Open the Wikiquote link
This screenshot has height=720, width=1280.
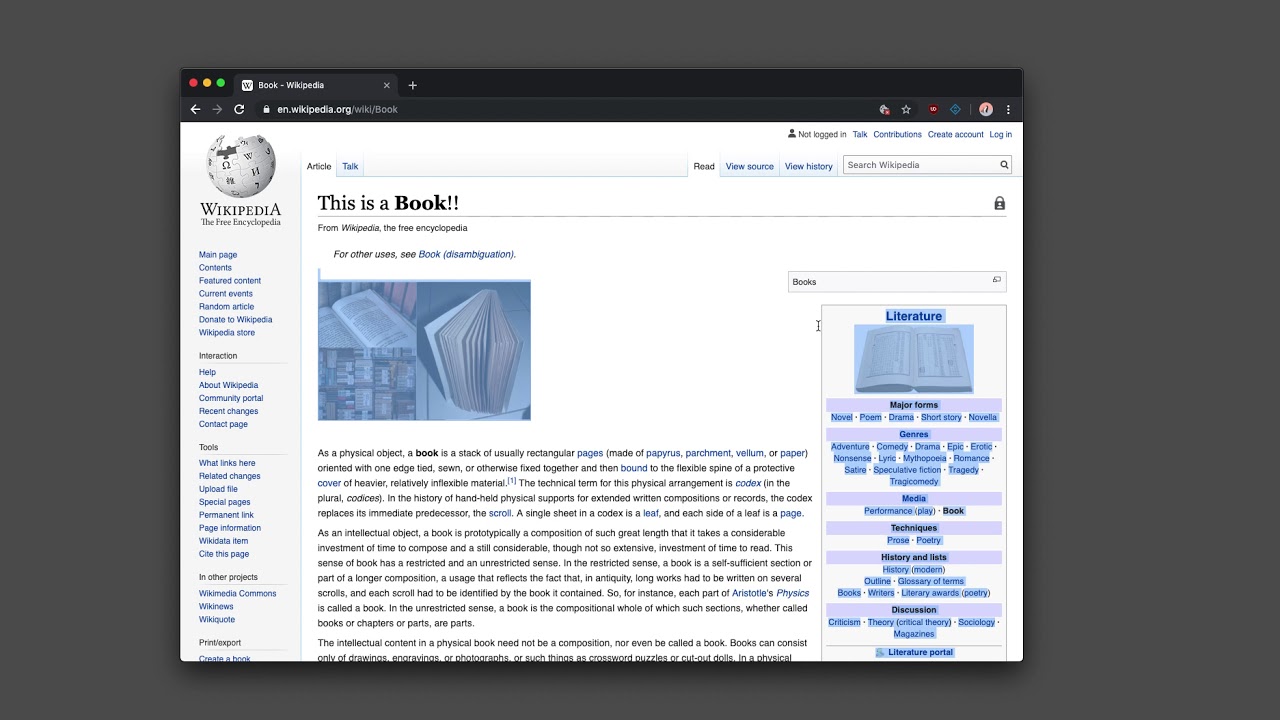[x=217, y=620]
